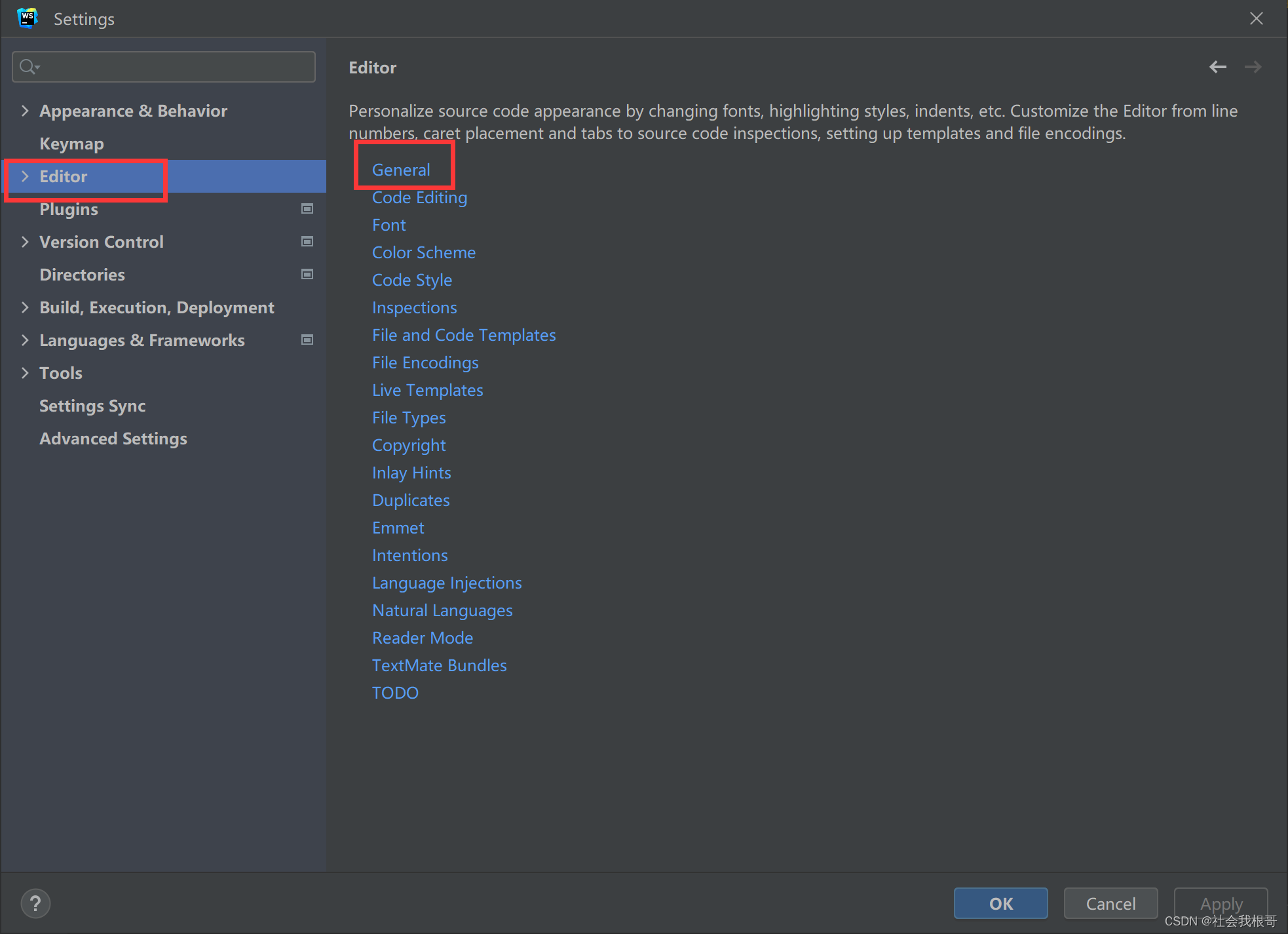1288x934 pixels.
Task: Click the square icon beside Directories
Action: [307, 274]
